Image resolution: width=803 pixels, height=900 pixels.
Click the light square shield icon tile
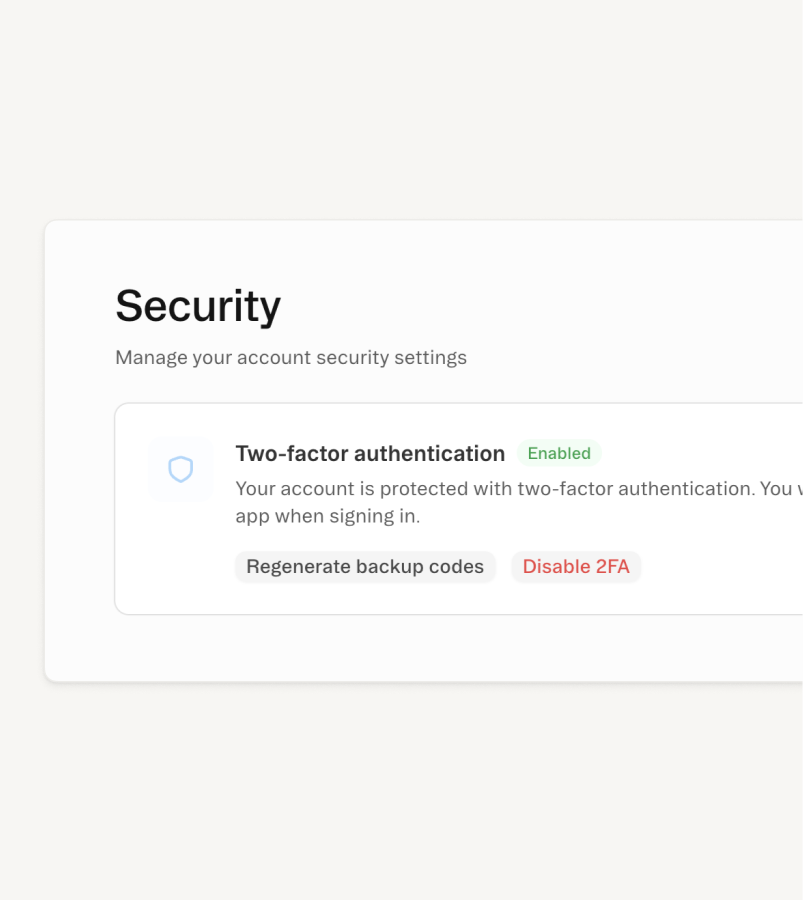(x=180, y=468)
